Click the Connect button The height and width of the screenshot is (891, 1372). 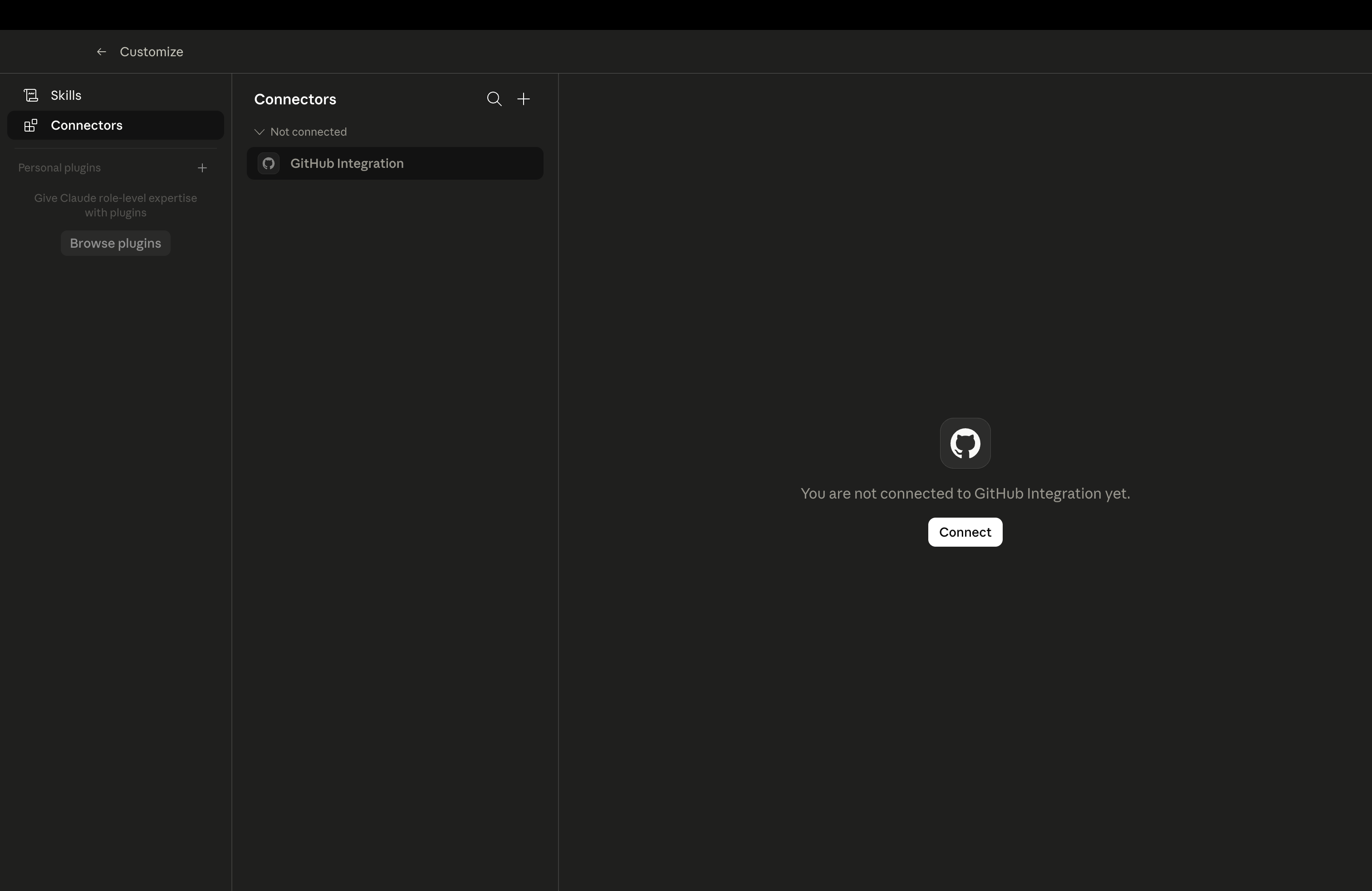point(965,532)
